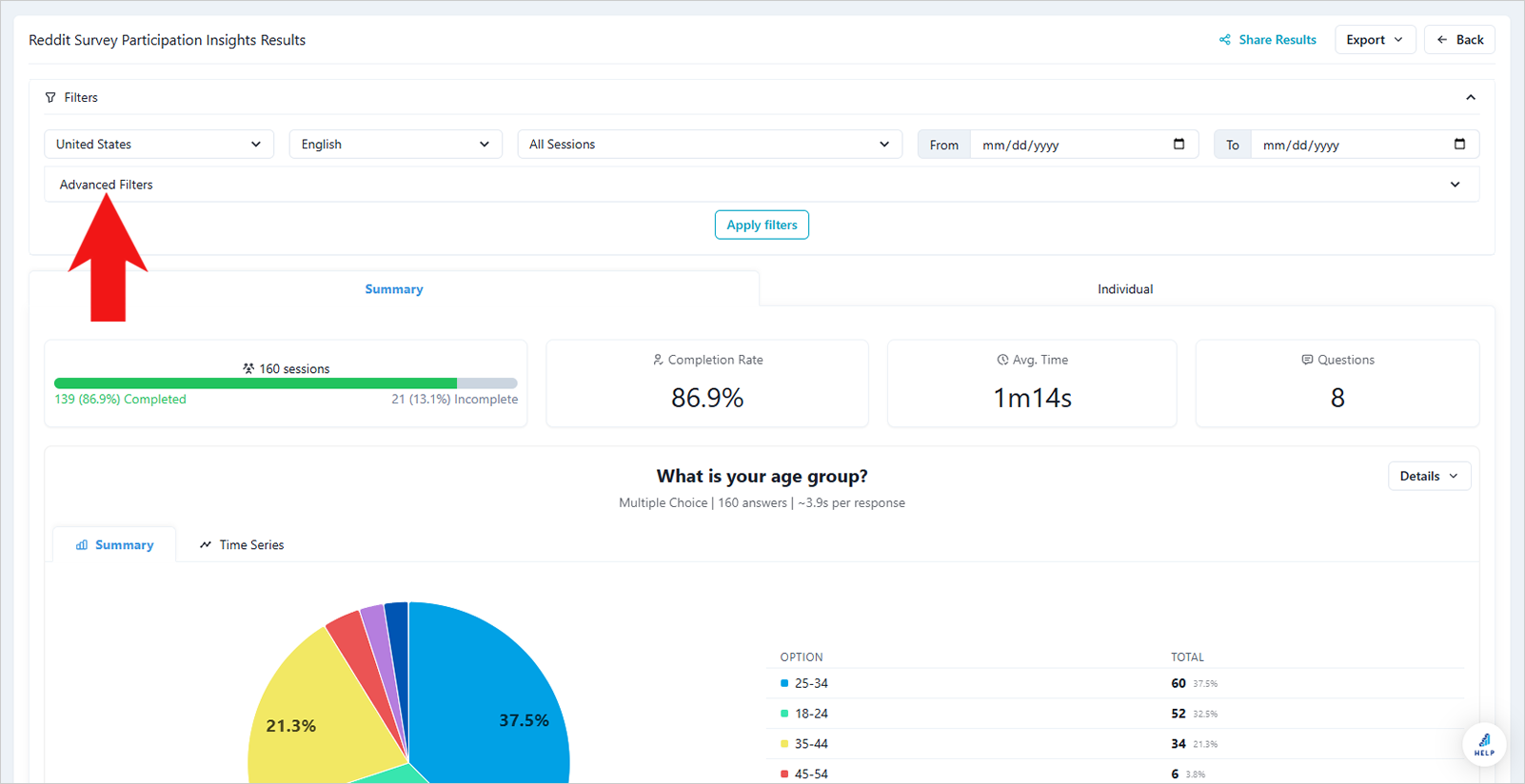The image size is (1525, 784).
Task: Click the To date input field
Action: pos(1365,145)
